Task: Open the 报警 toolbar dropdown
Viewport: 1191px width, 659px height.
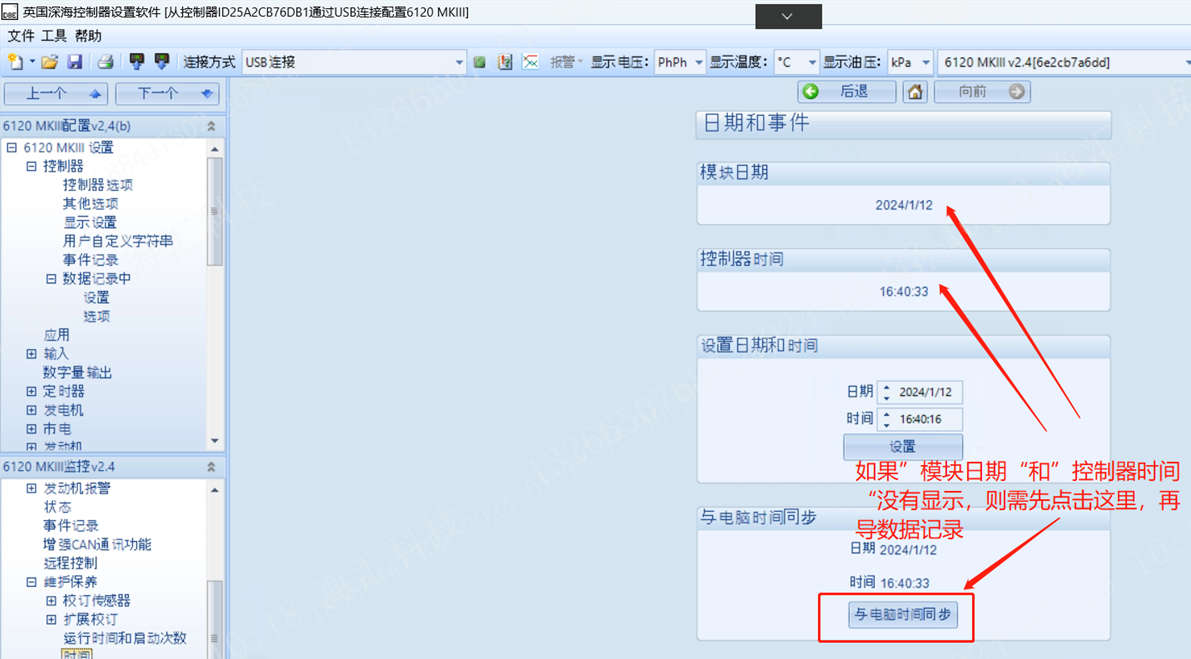Action: [x=566, y=62]
